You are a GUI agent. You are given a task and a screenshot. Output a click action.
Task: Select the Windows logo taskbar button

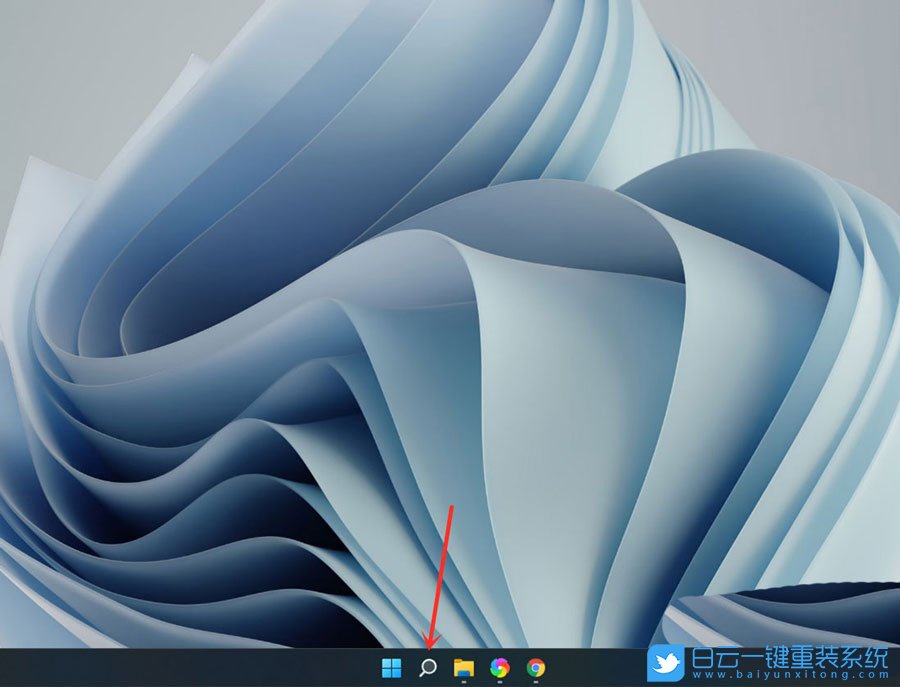pyautogui.click(x=390, y=667)
